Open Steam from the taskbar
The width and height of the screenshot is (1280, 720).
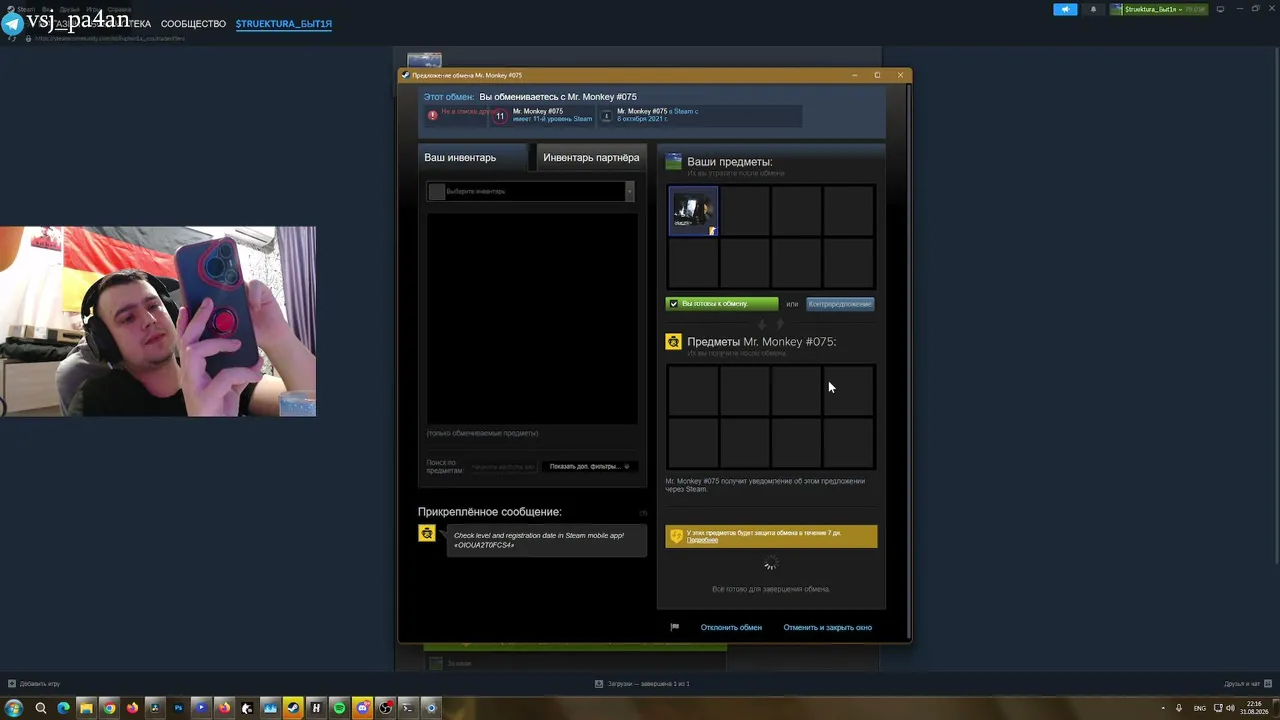coord(293,708)
